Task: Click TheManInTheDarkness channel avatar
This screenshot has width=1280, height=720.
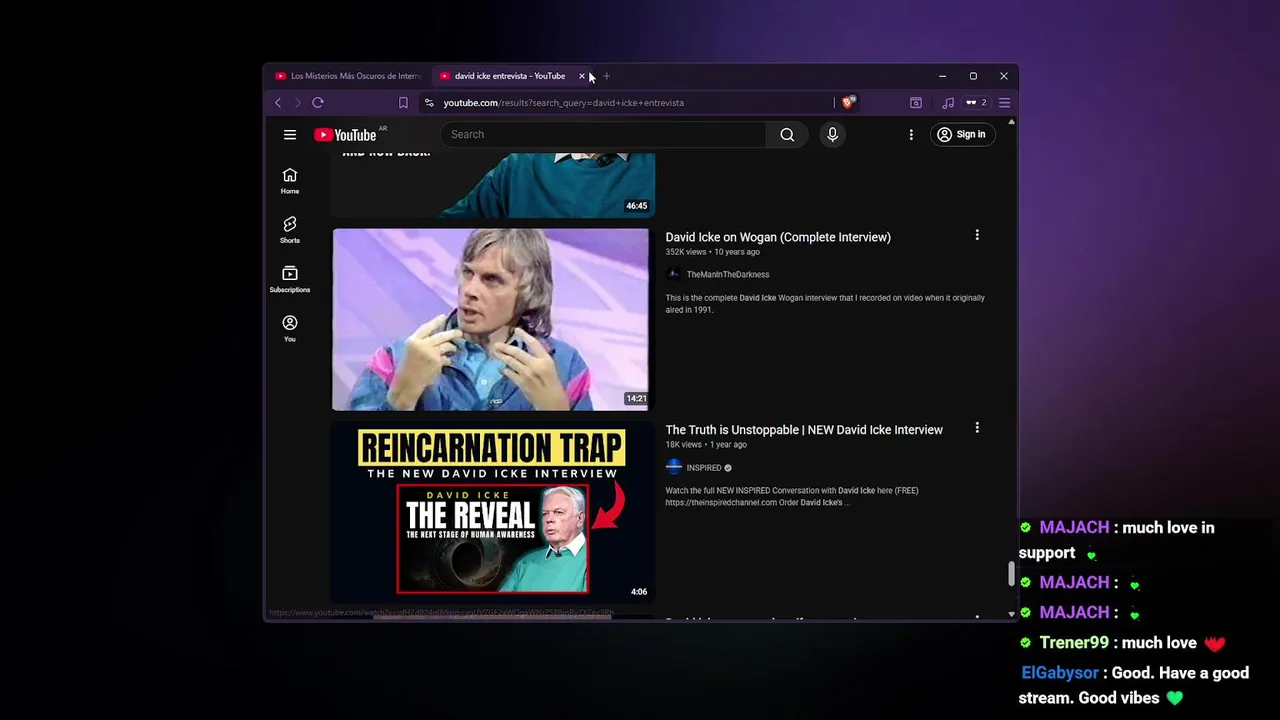Action: [x=674, y=274]
